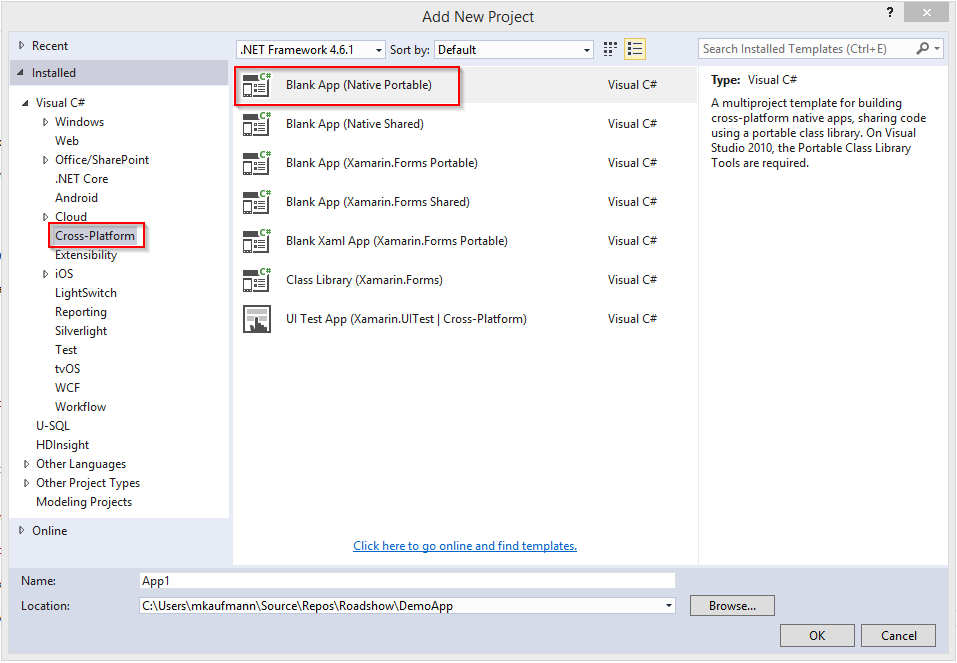Choose the Blank App (Xamarin.Forms Shared) icon
957x663 pixels.
[257, 202]
